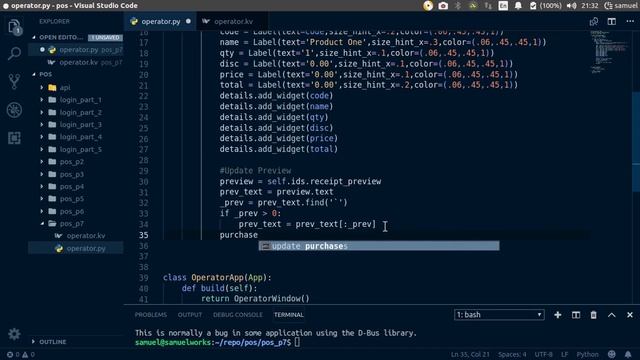Accept the update_purchases autocomplete suggestion
This screenshot has height=360, width=640.
379,246
